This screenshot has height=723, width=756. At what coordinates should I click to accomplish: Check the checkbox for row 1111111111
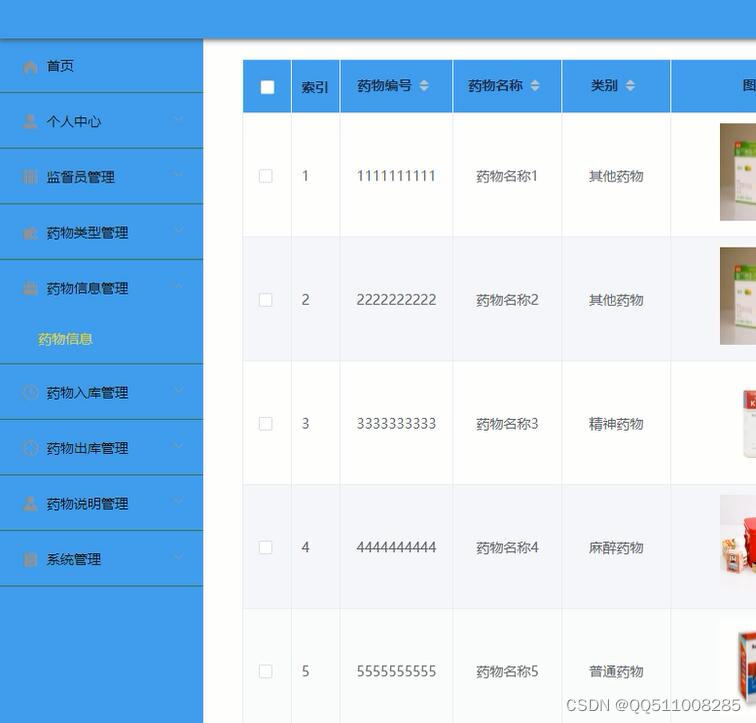pyautogui.click(x=266, y=176)
